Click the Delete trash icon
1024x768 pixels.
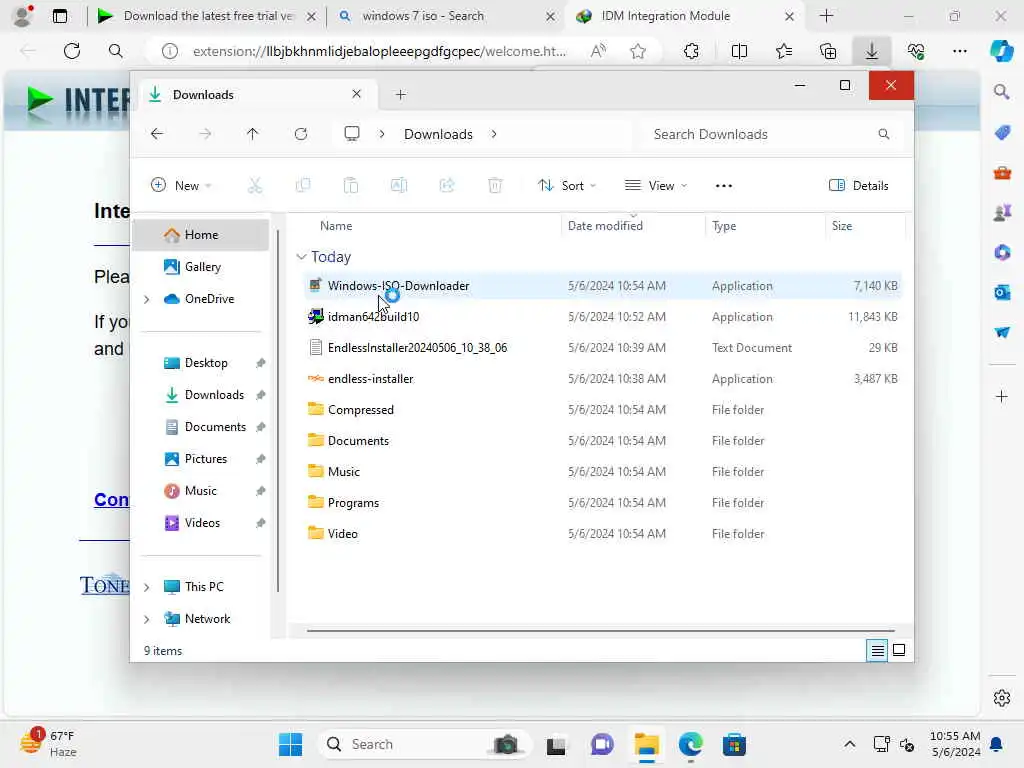pos(495,186)
